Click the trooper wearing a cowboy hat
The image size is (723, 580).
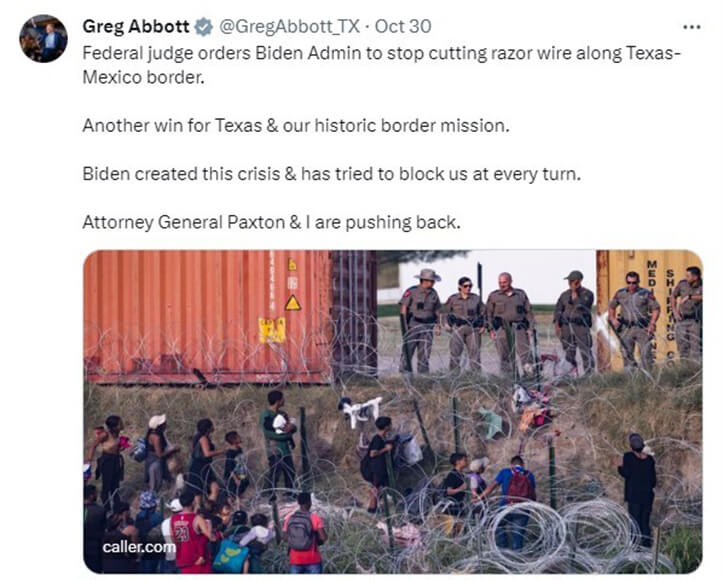[x=421, y=320]
